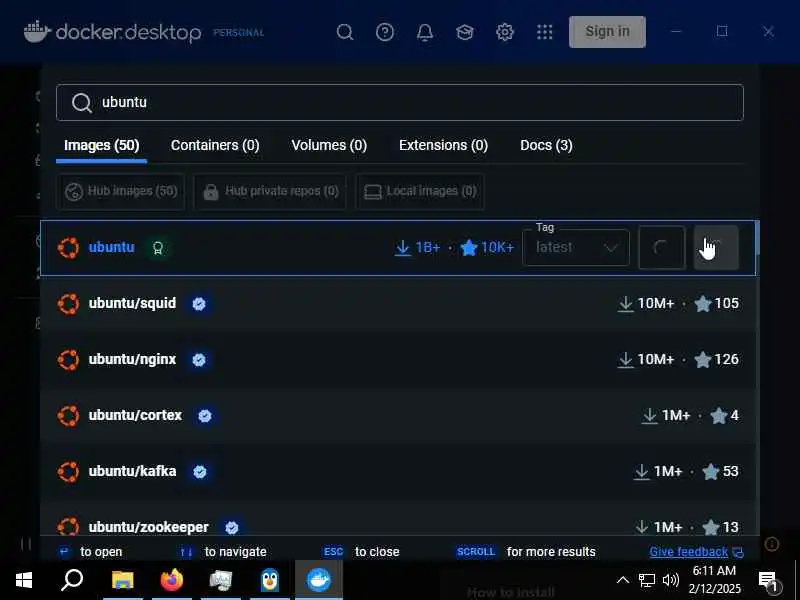Select the ubuntu/kafka result
This screenshot has width=800, height=600.
point(398,471)
